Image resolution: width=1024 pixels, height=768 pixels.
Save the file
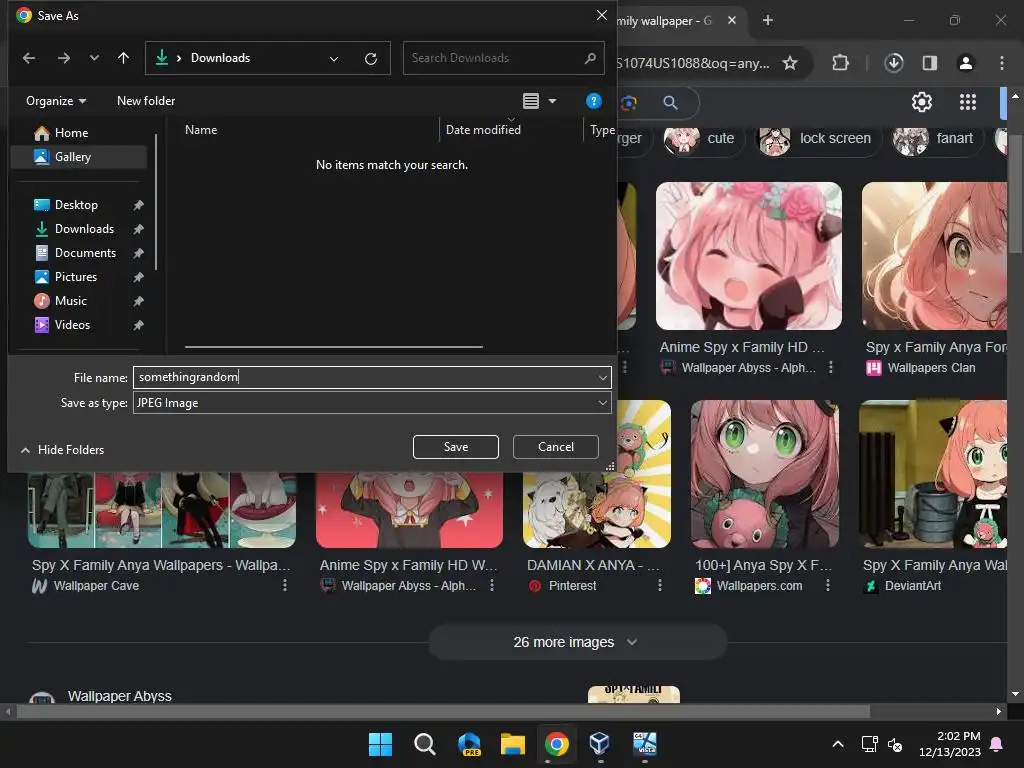click(456, 447)
